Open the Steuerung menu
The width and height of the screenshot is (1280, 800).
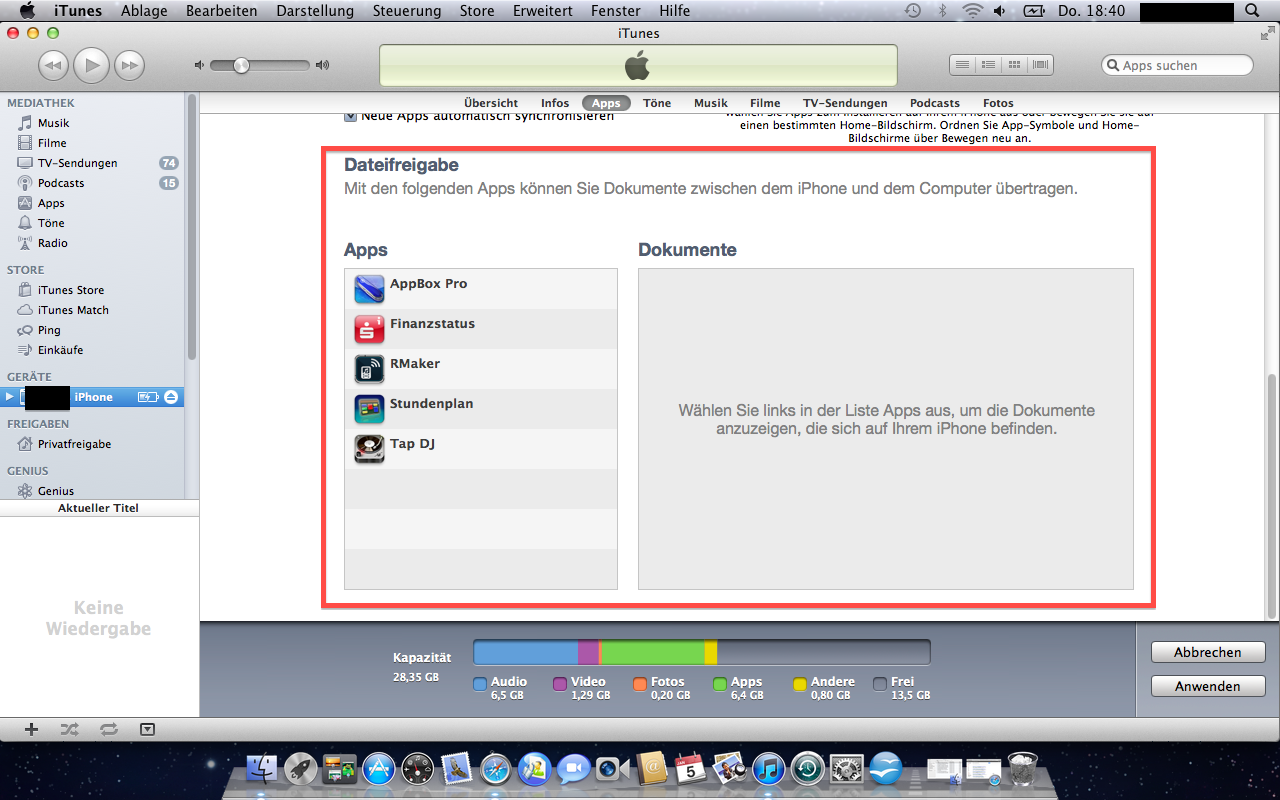click(x=407, y=11)
